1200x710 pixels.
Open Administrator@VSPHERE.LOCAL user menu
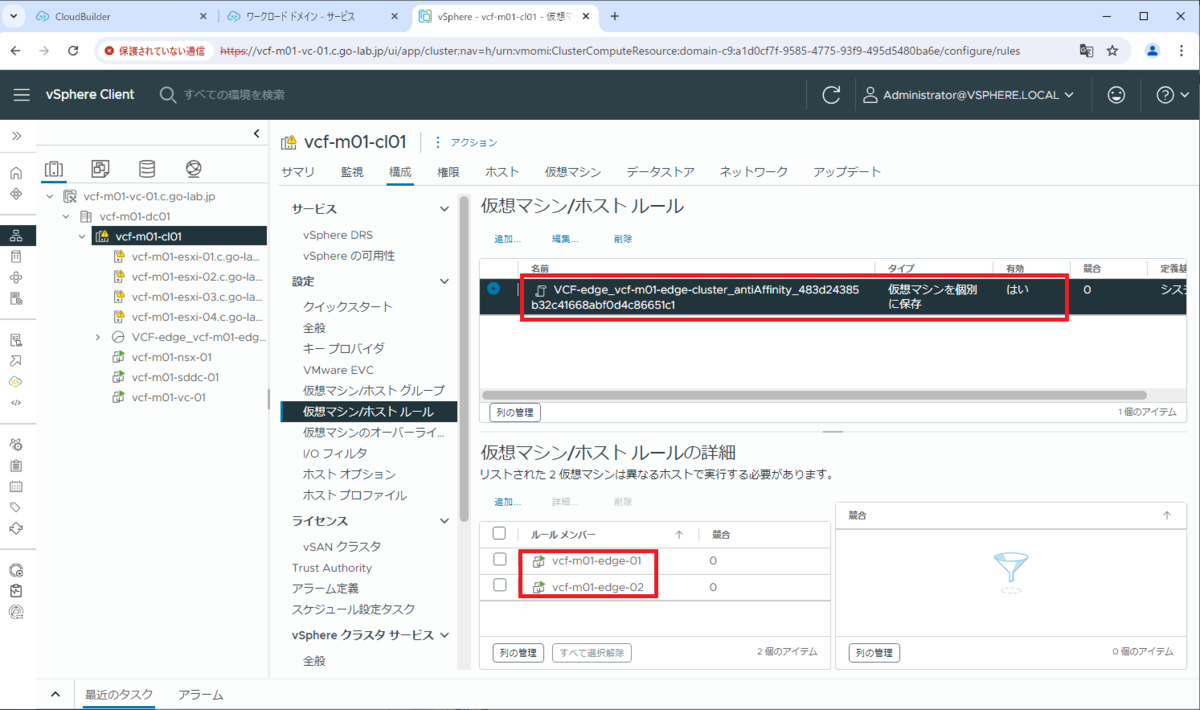(x=968, y=95)
